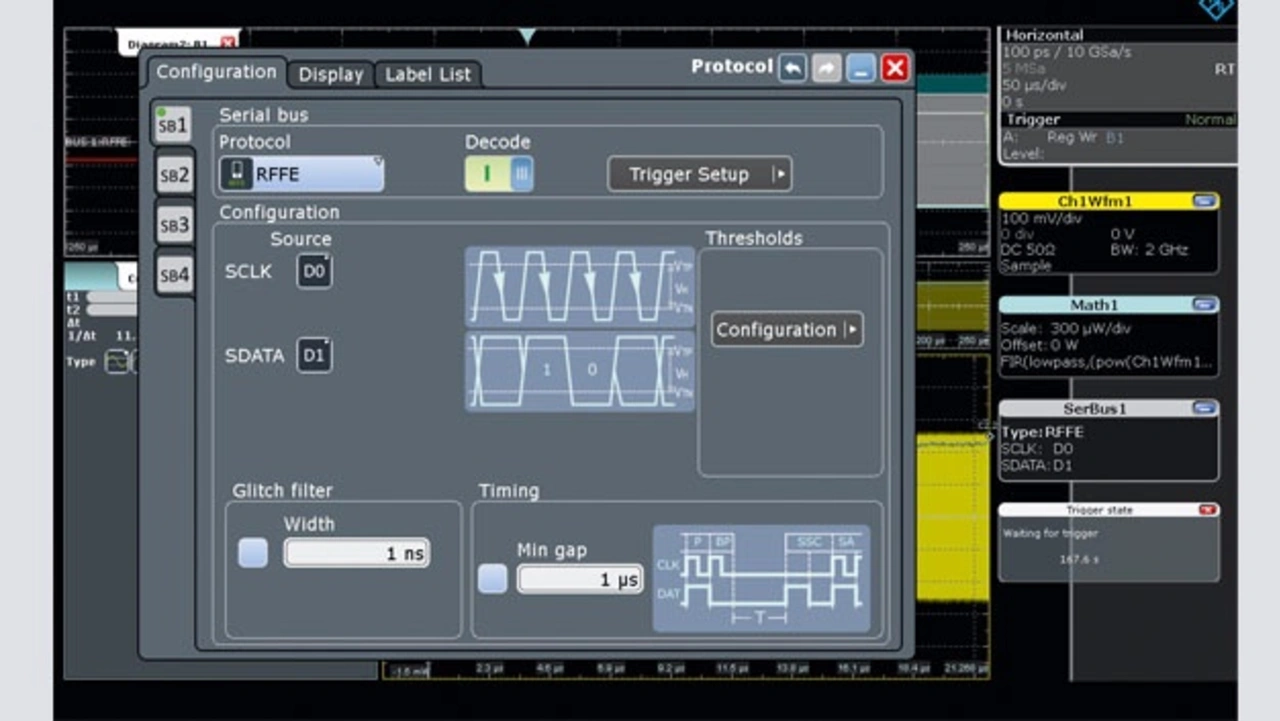Open the RFFE protocol dropdown
The image size is (1280, 721).
click(x=301, y=174)
